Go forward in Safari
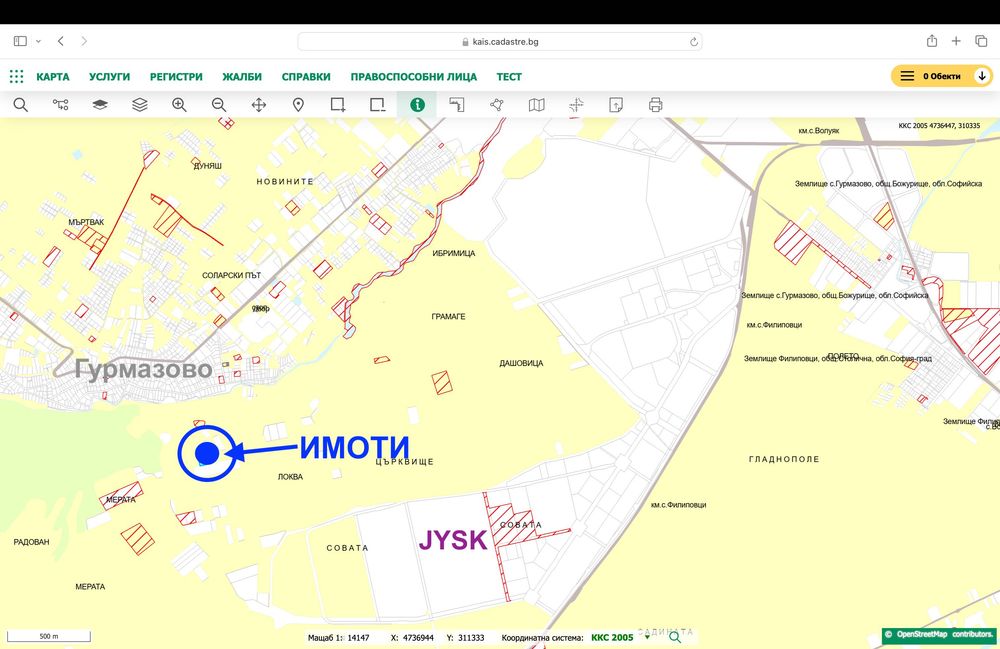This screenshot has width=1000, height=649. 84,41
